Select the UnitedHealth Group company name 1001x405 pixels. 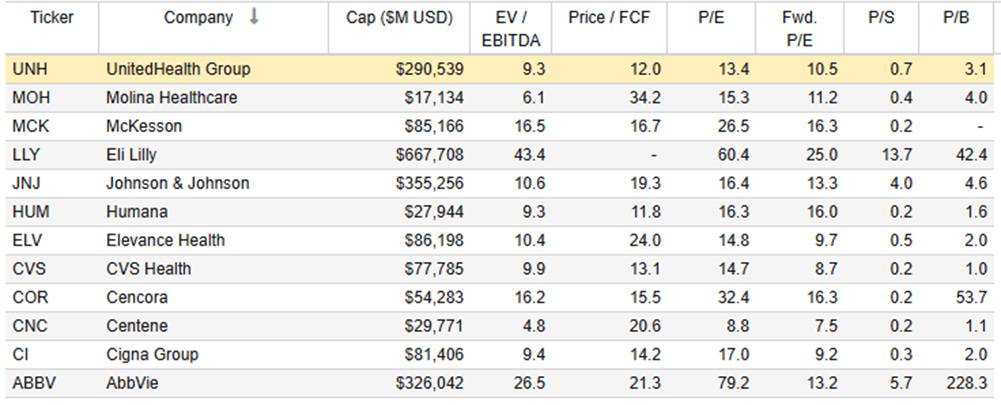point(178,69)
